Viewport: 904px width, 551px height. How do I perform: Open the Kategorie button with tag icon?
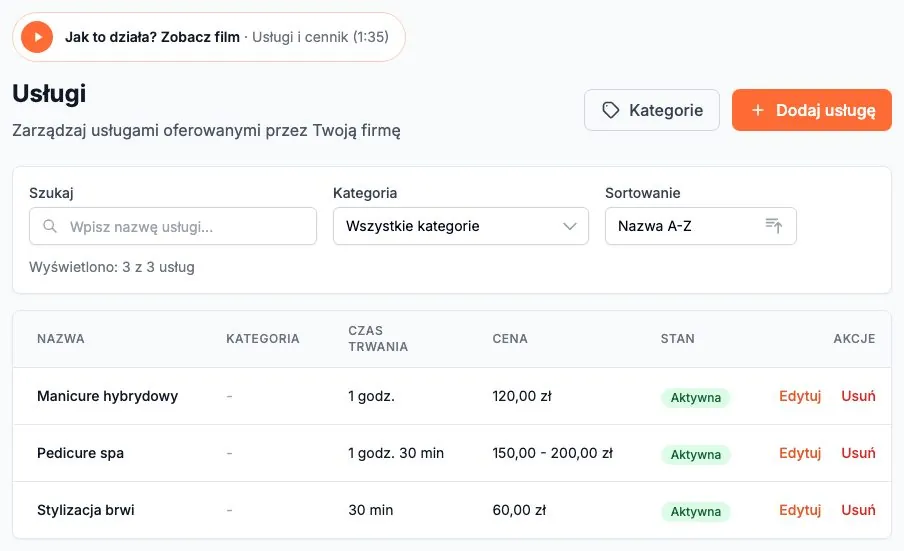point(651,110)
